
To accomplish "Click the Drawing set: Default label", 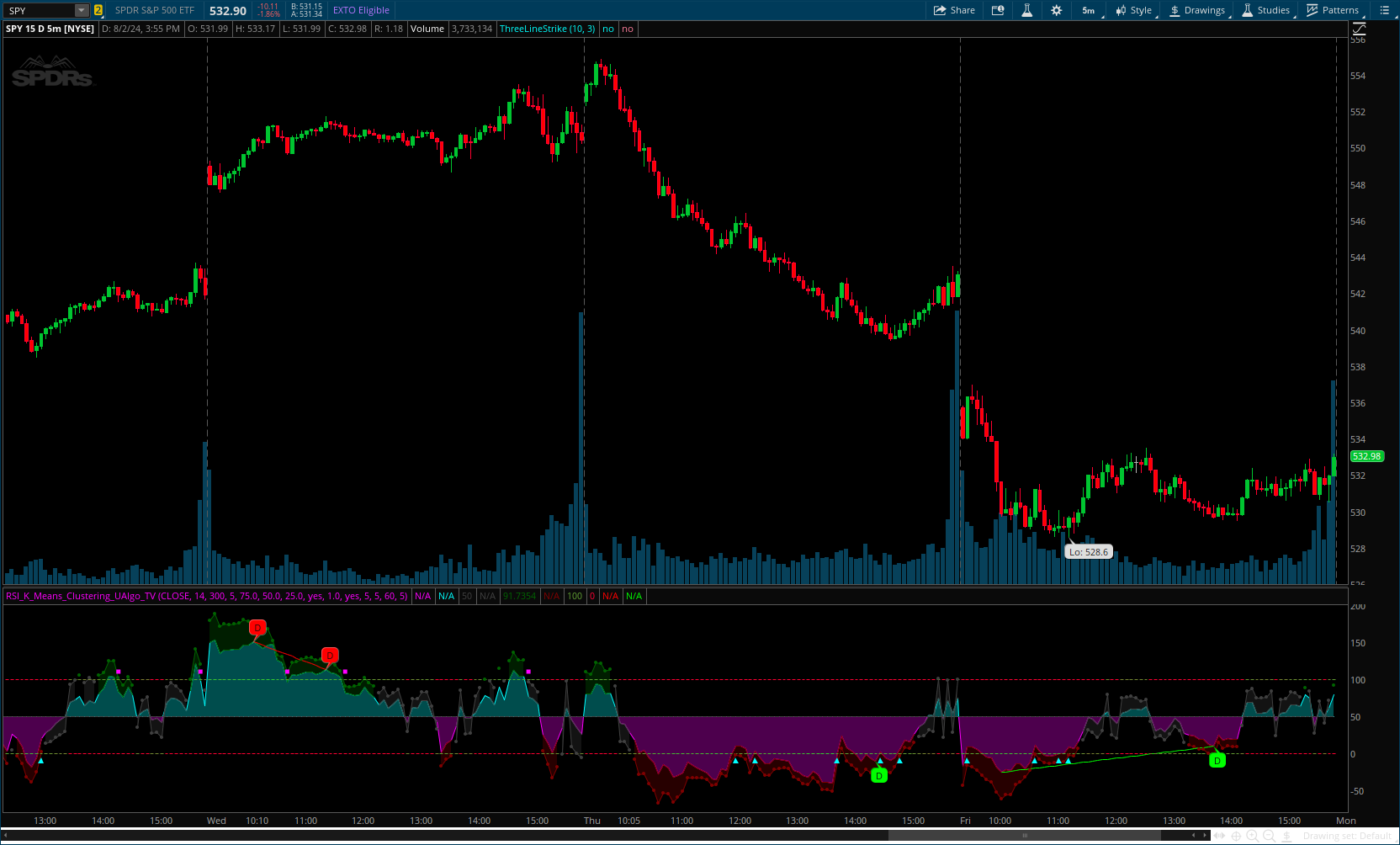I will pos(1347,836).
